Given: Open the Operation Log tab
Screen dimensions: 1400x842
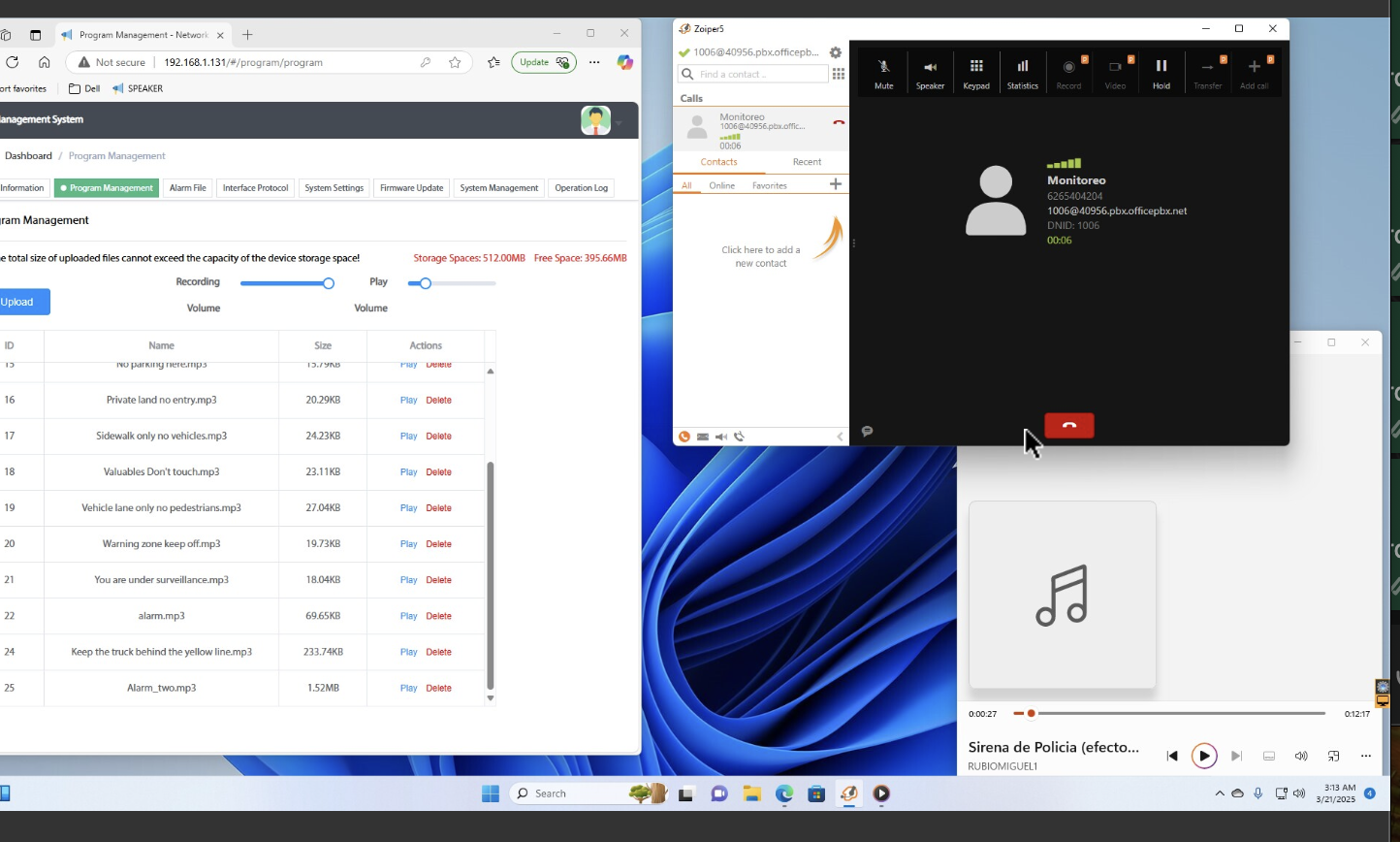Looking at the screenshot, I should click(581, 188).
